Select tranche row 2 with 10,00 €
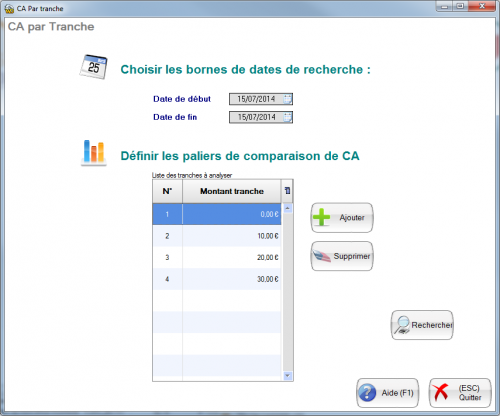 pyautogui.click(x=217, y=236)
